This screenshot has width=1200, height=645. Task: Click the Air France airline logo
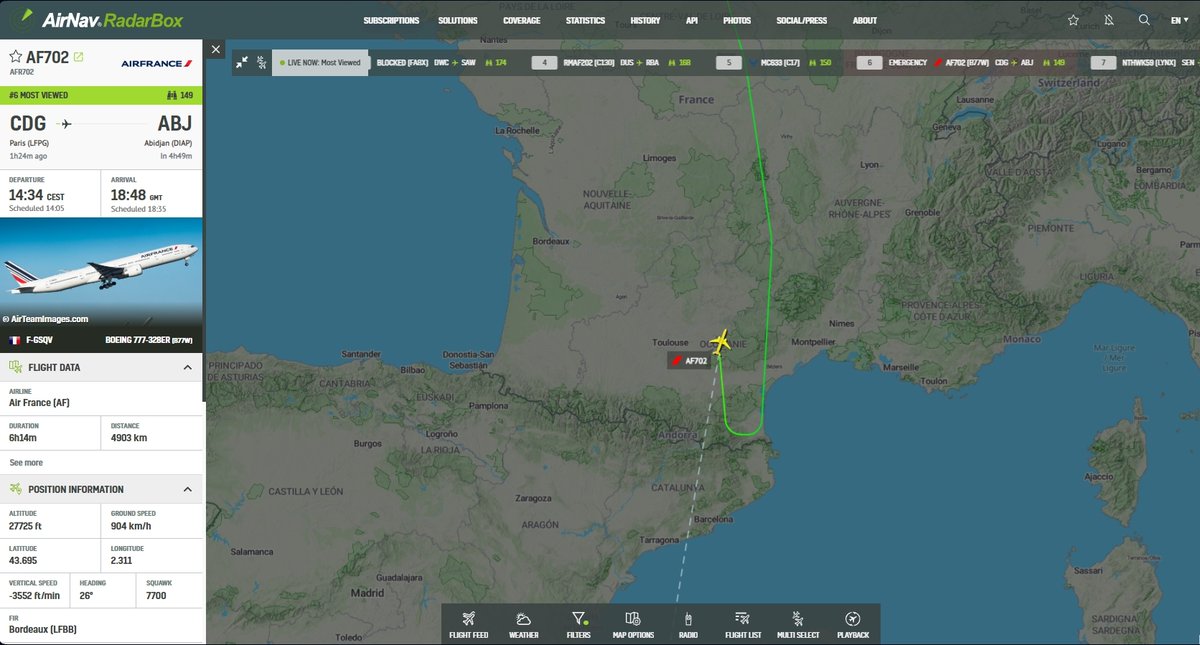point(157,63)
